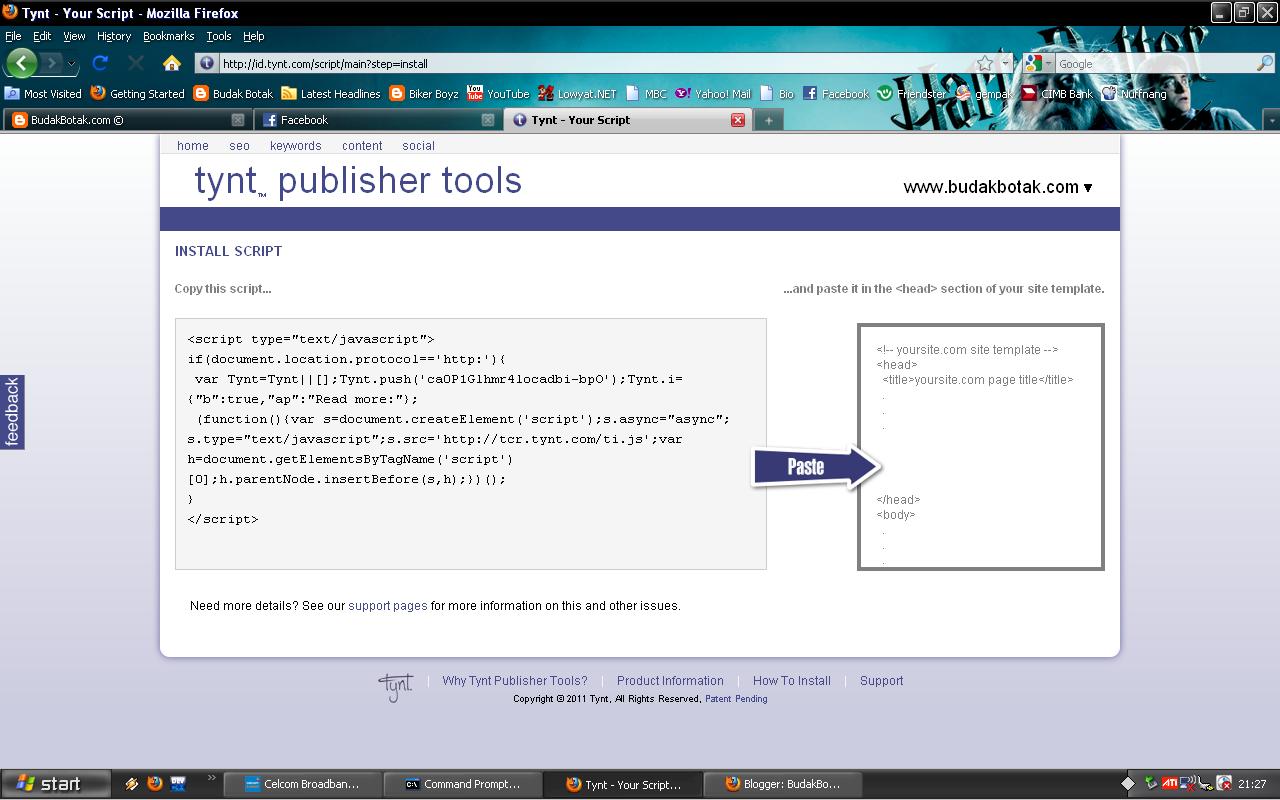Open the Bookmarks menu
Viewport: 1280px width, 800px height.
click(x=168, y=36)
